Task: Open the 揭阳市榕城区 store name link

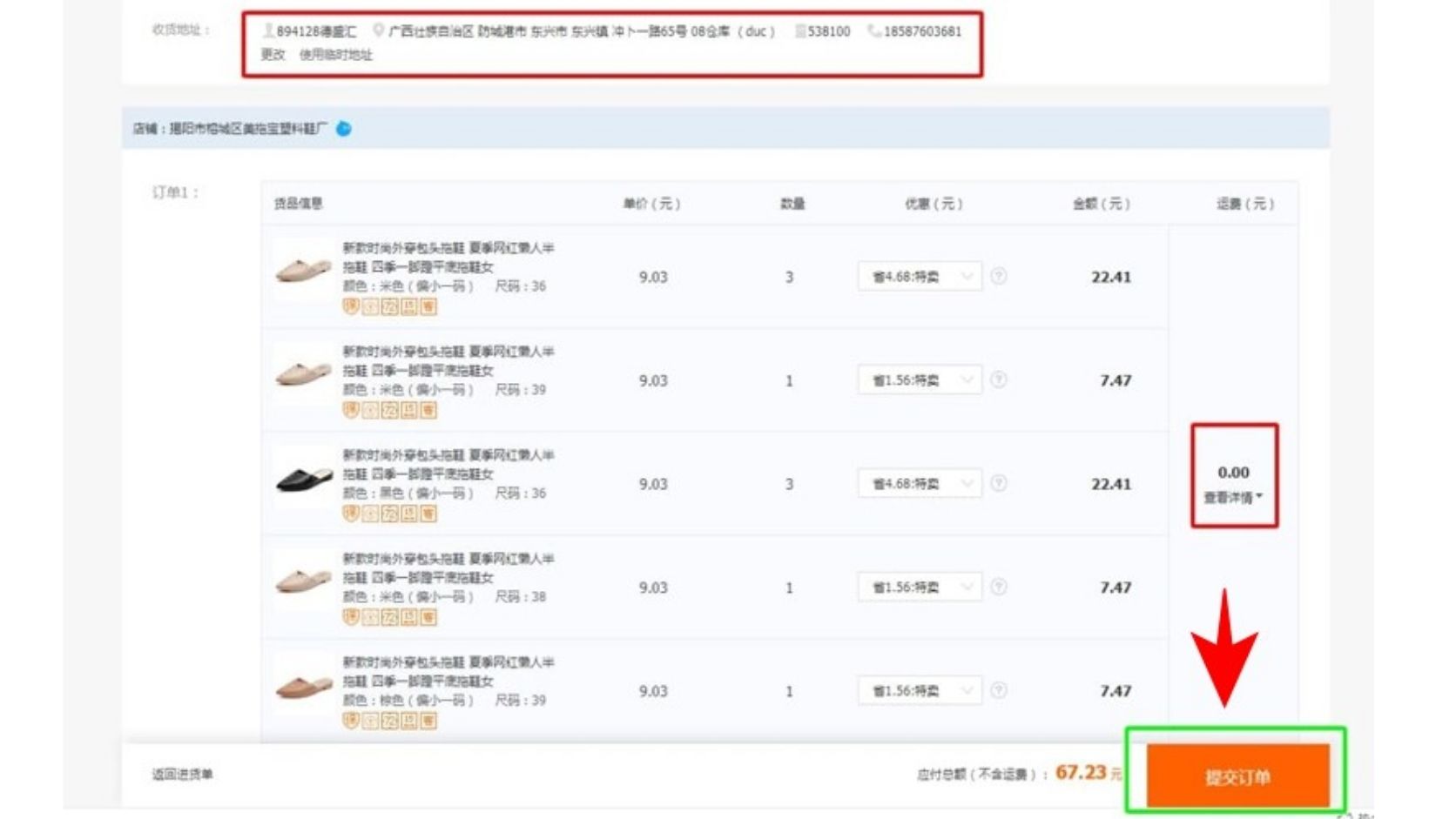Action: click(248, 129)
